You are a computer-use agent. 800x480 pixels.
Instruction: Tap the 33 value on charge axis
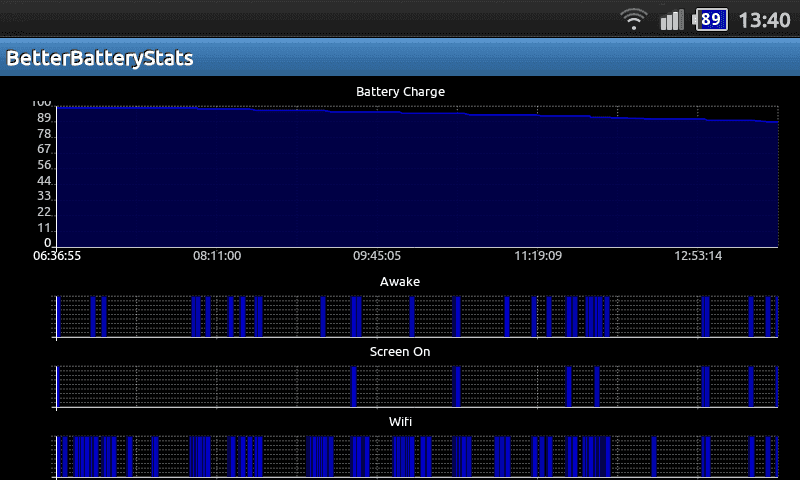(44, 196)
